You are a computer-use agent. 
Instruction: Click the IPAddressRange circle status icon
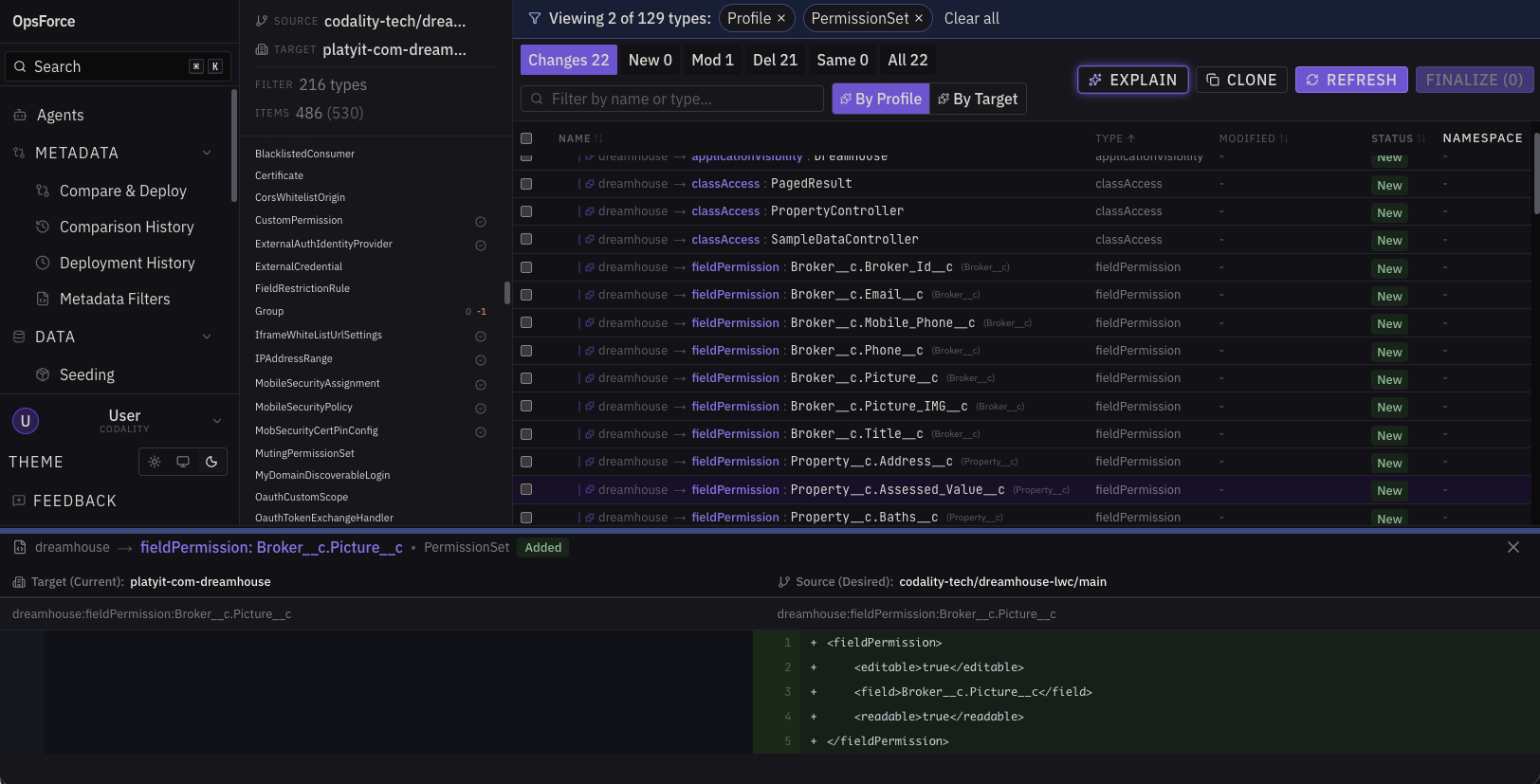pyautogui.click(x=481, y=359)
